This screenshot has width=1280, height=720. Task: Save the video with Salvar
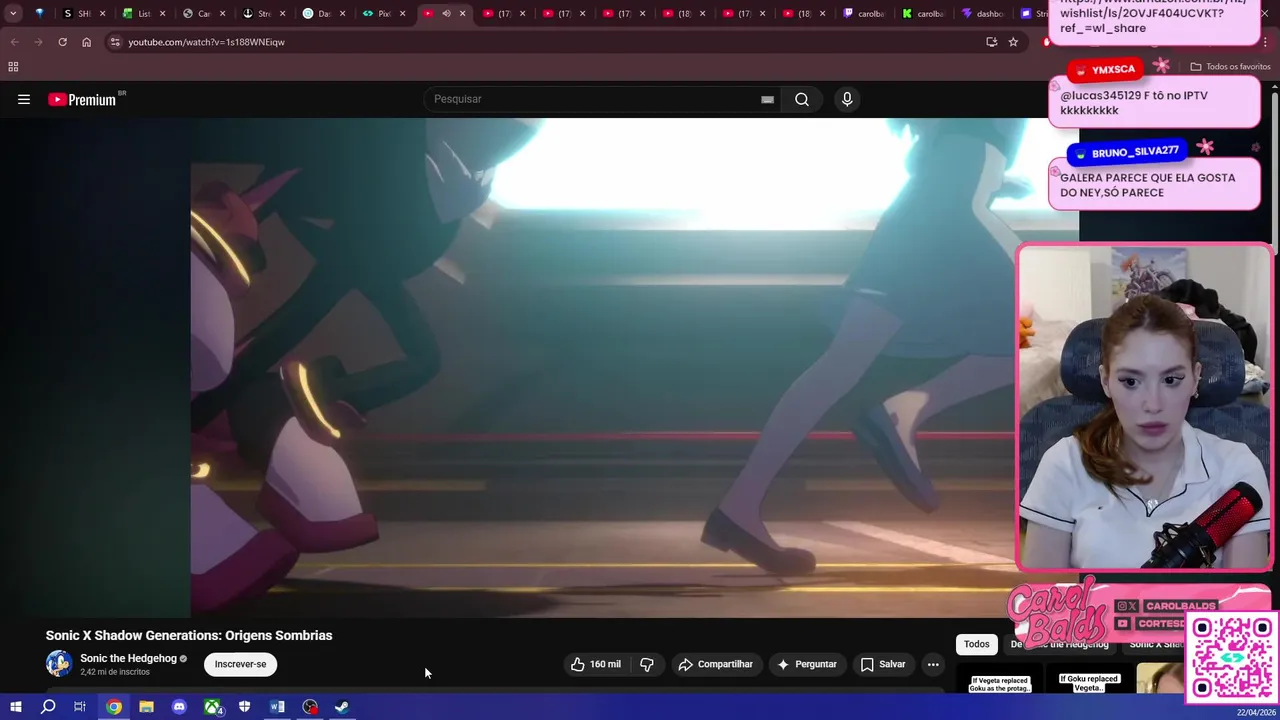click(883, 664)
